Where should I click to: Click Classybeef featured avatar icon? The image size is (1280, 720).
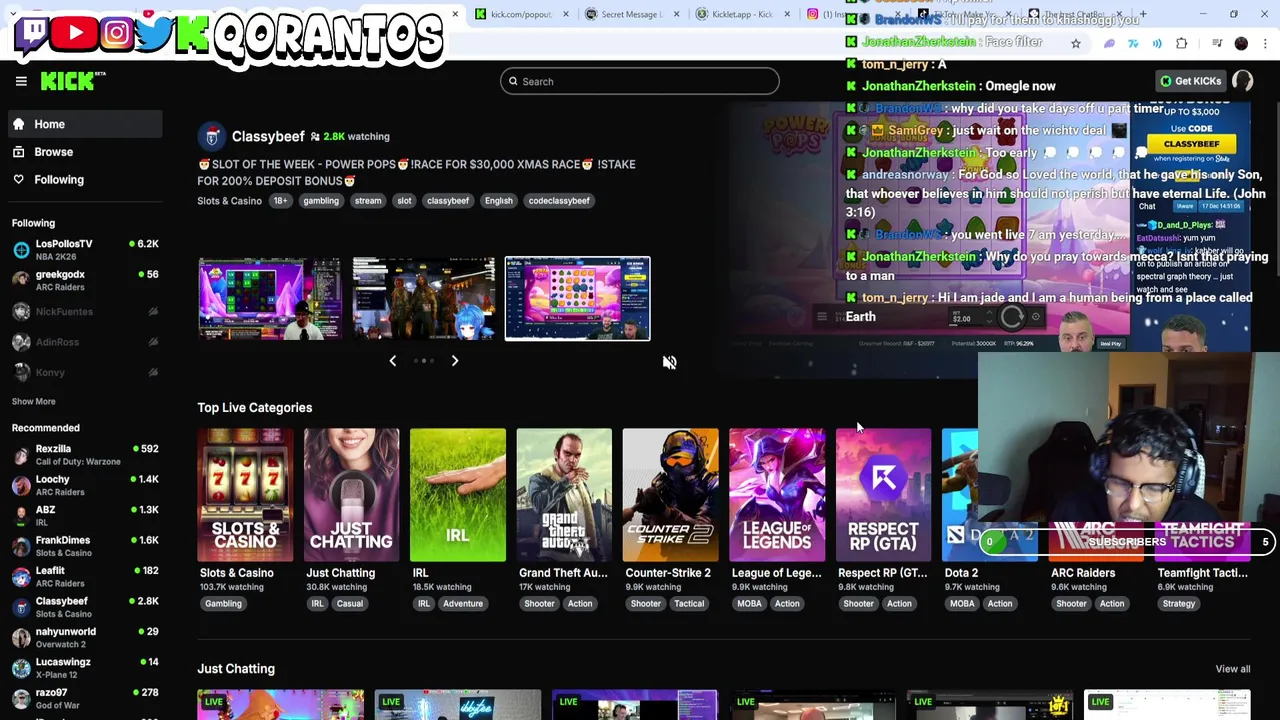[x=211, y=137]
